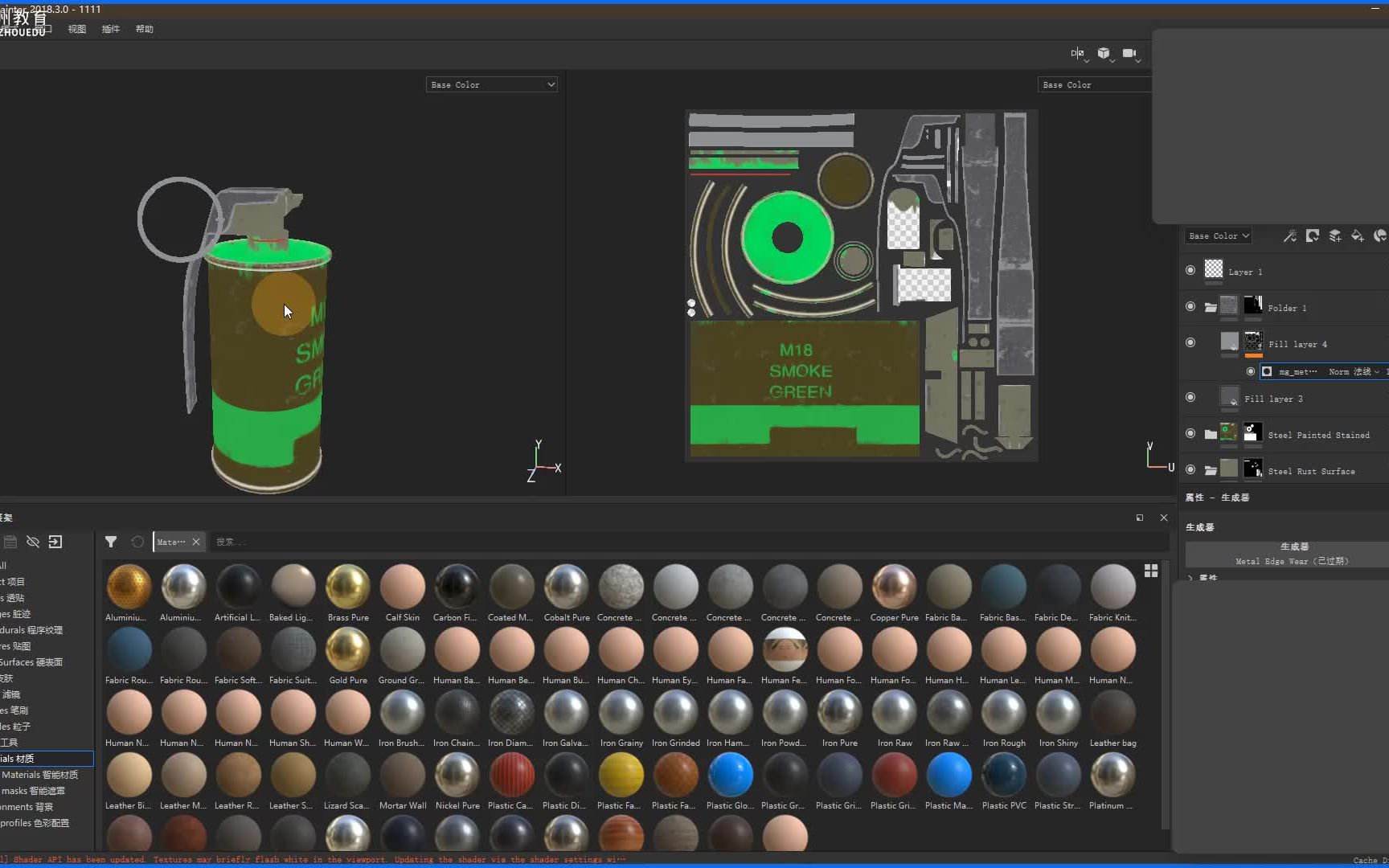Detach the shelf panel with the float icon

(1140, 518)
